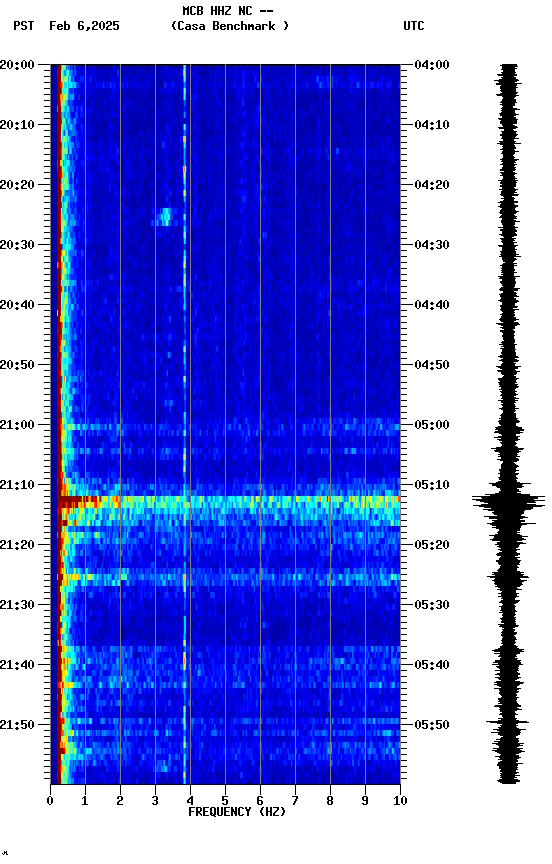This screenshot has height=864, width=552.
Task: Click the UTC time label 04:50
Action: pyautogui.click(x=432, y=365)
